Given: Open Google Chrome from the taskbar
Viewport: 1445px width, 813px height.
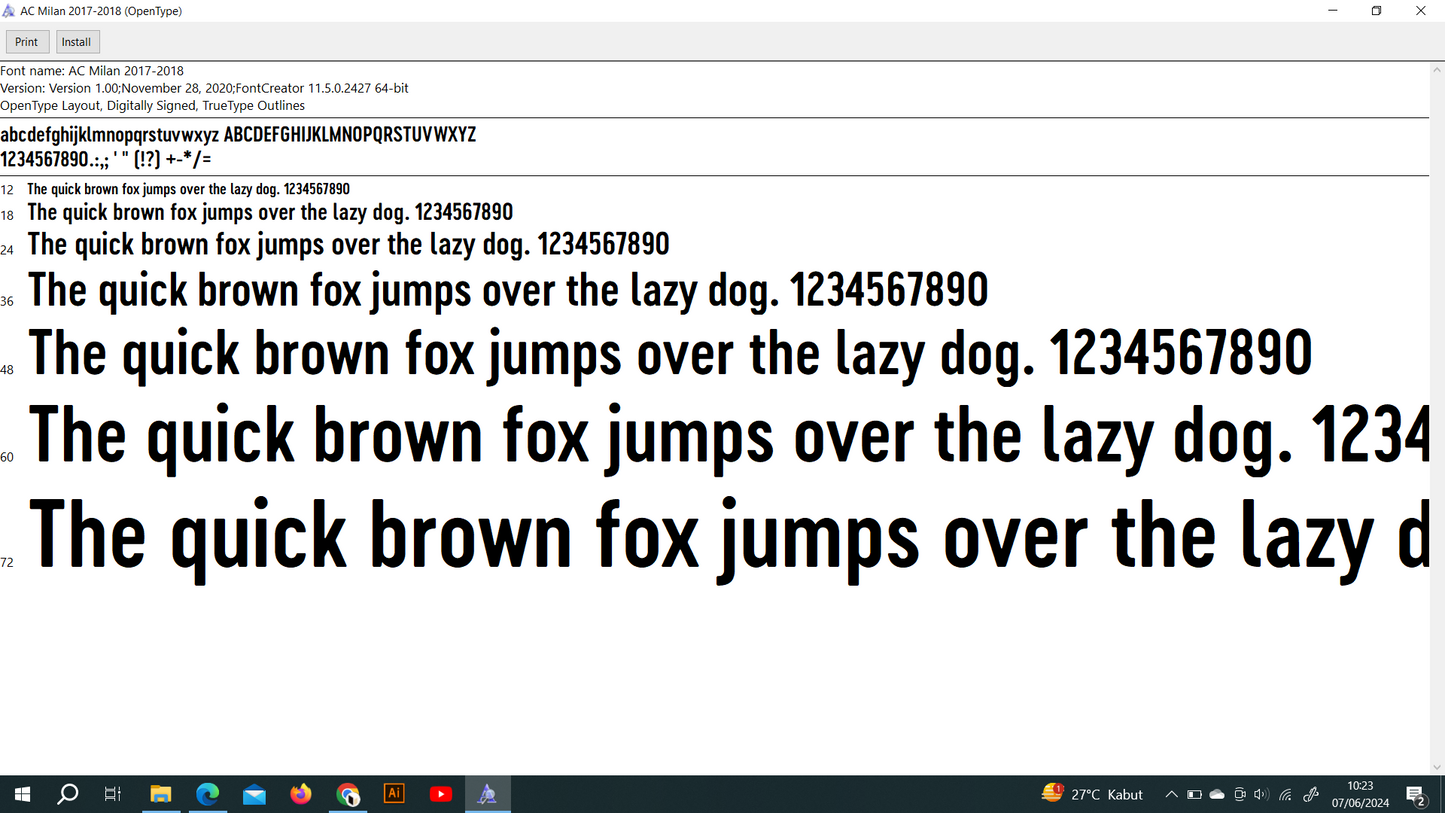Looking at the screenshot, I should coord(347,794).
